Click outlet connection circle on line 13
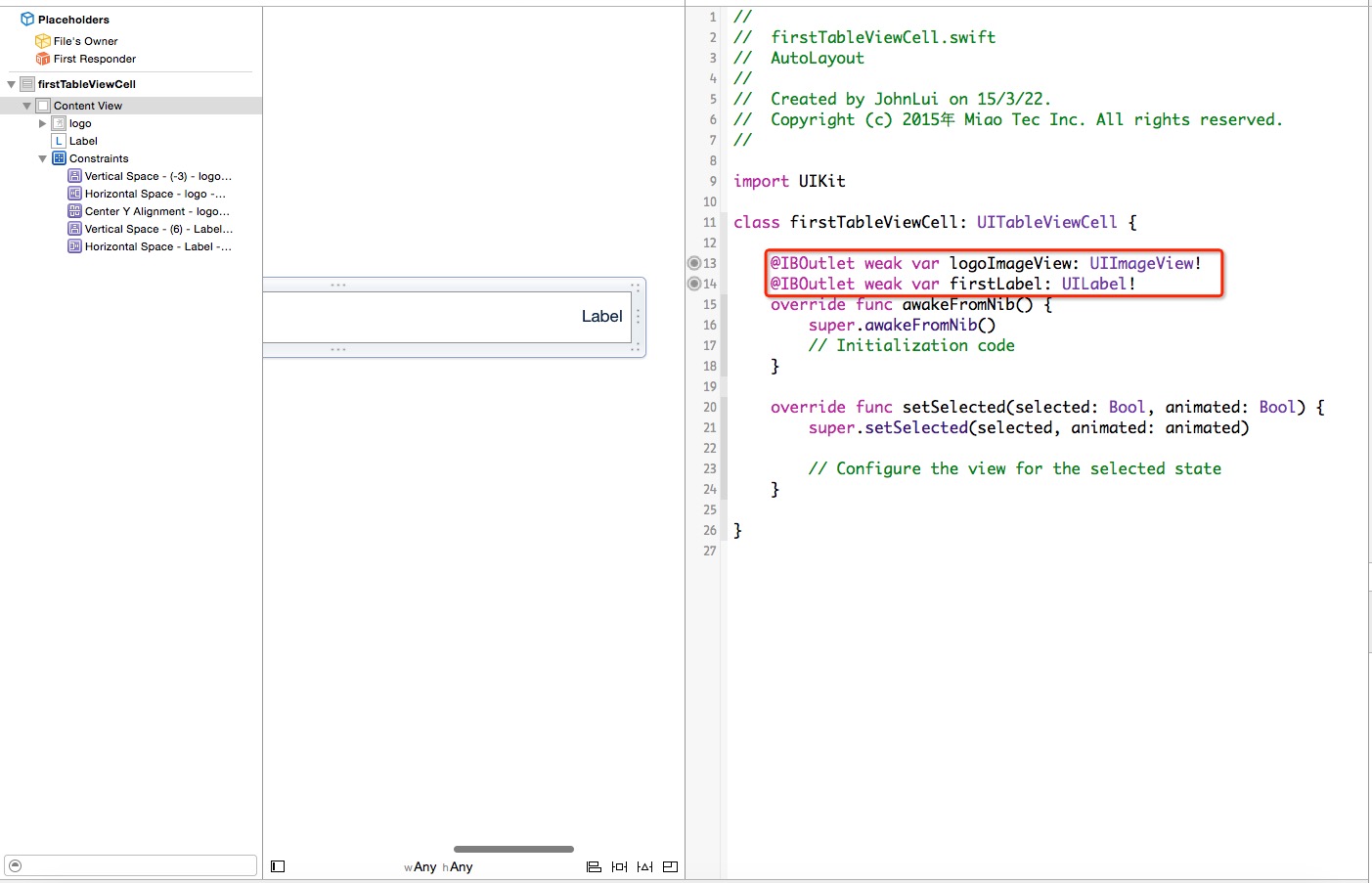The height and width of the screenshot is (883, 1372). tap(694, 263)
